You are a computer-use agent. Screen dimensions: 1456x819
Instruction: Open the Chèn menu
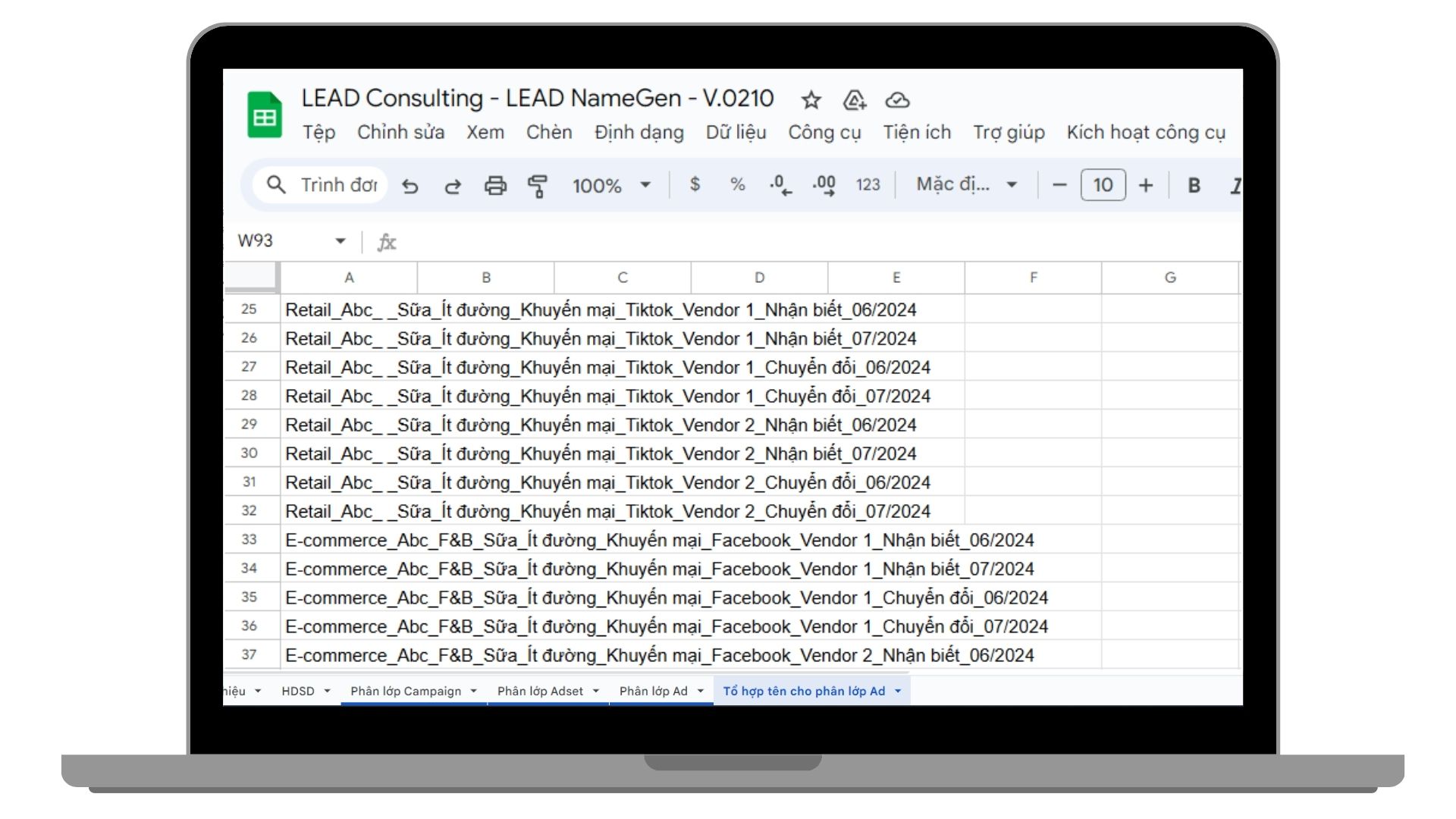(x=549, y=133)
